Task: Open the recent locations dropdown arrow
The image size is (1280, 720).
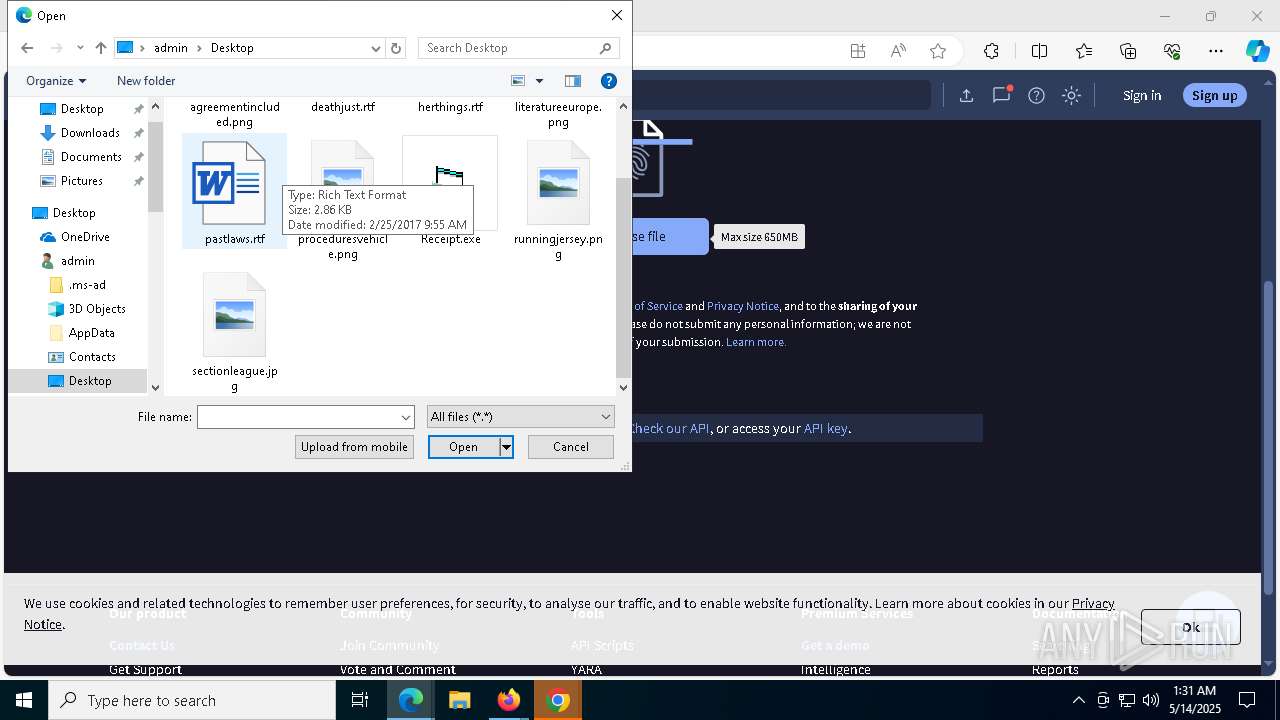Action: (x=80, y=48)
